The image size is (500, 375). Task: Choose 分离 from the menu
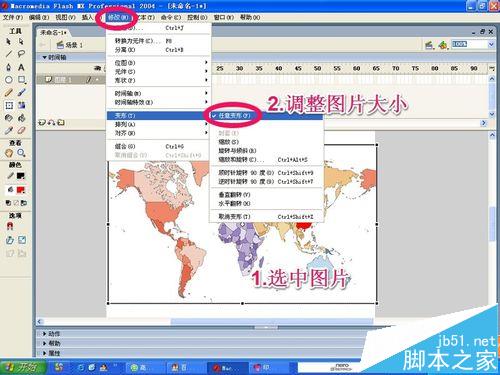(x=159, y=50)
